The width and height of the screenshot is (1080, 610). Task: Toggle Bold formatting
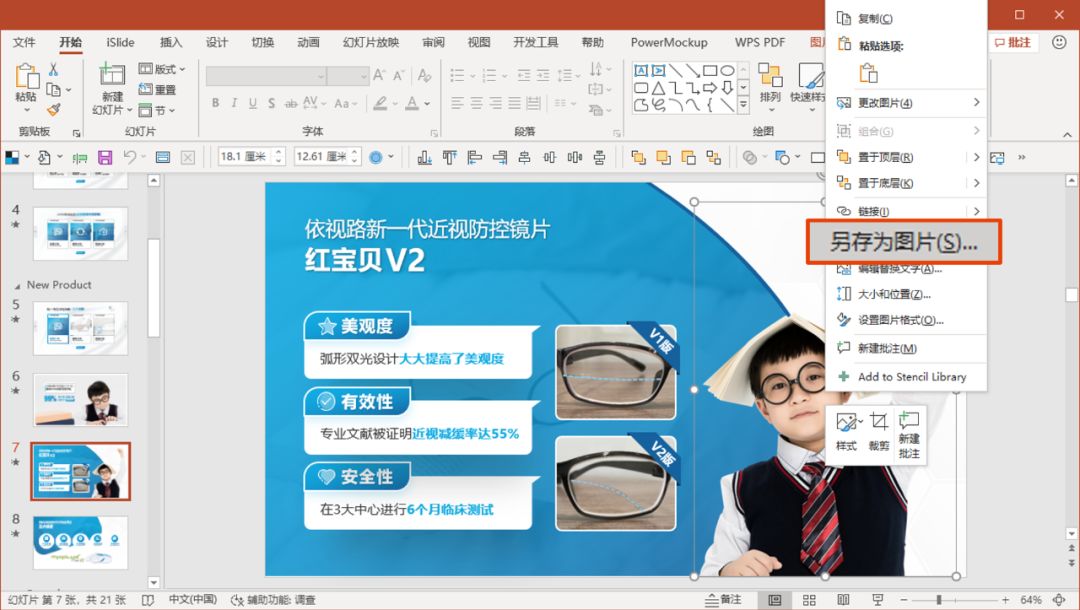[216, 103]
